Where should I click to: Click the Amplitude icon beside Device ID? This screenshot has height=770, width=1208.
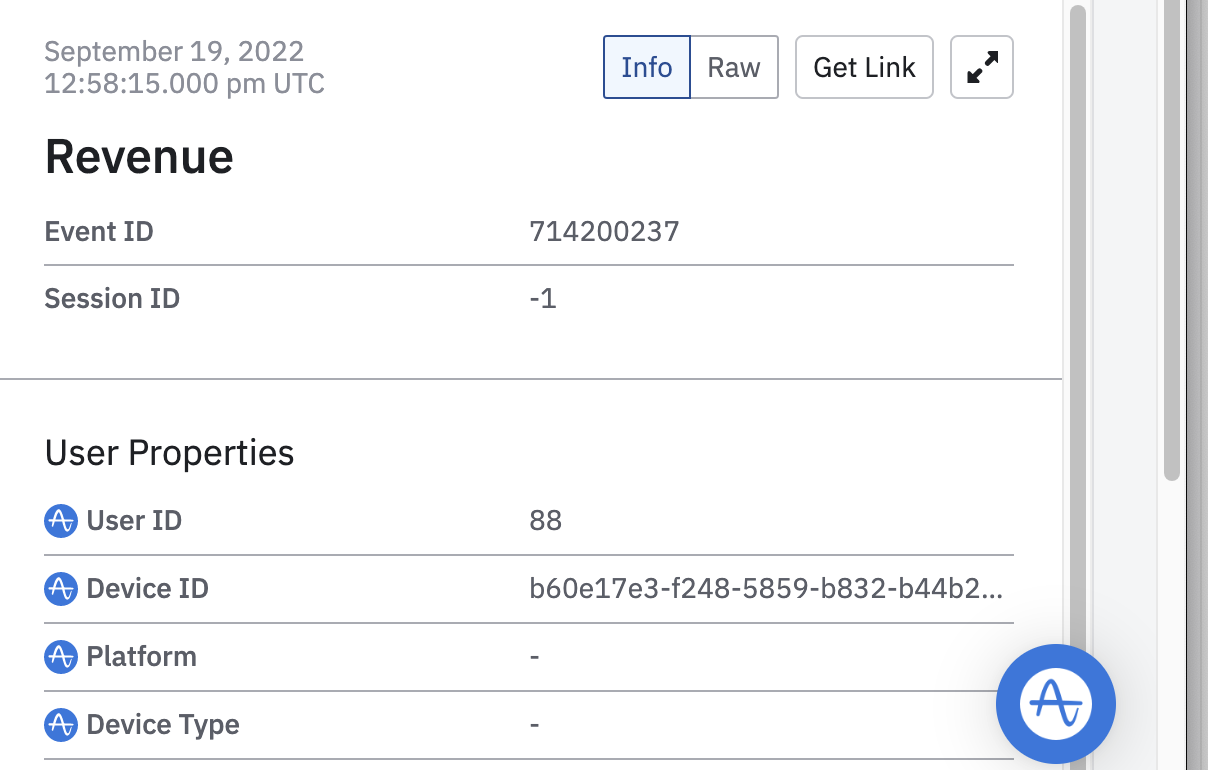point(61,589)
